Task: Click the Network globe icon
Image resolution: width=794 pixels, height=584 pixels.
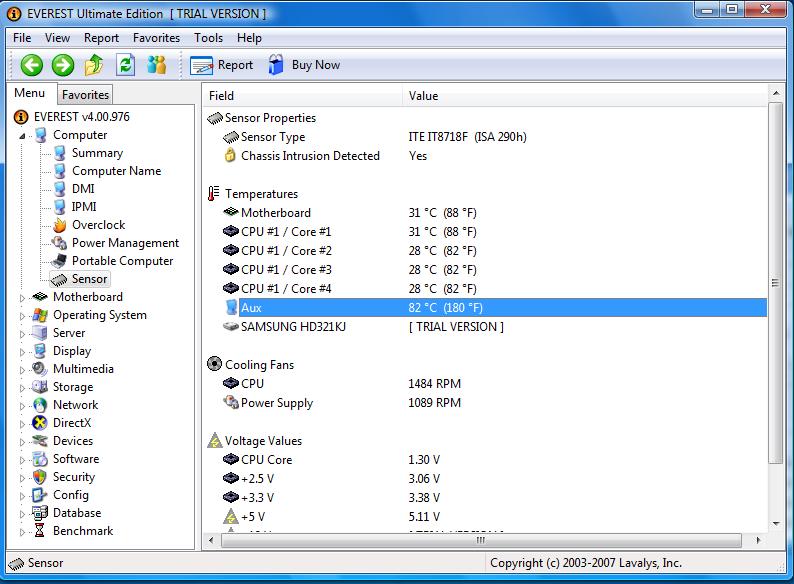Action: click(x=40, y=405)
